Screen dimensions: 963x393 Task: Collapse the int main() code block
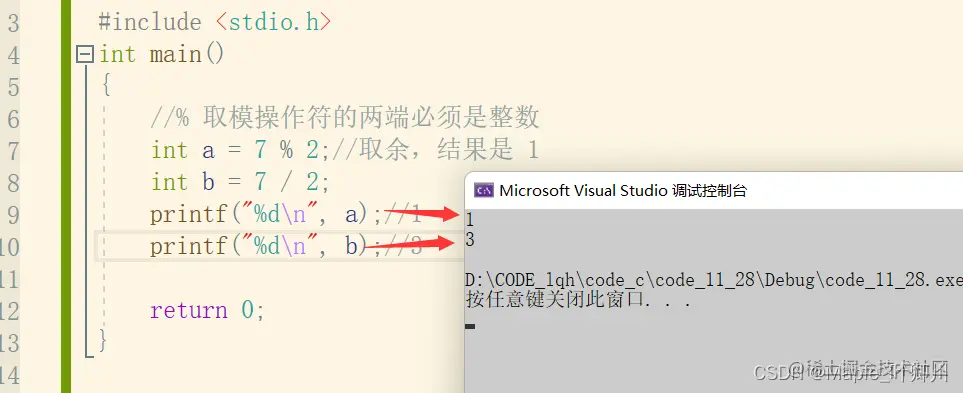pyautogui.click(x=84, y=55)
